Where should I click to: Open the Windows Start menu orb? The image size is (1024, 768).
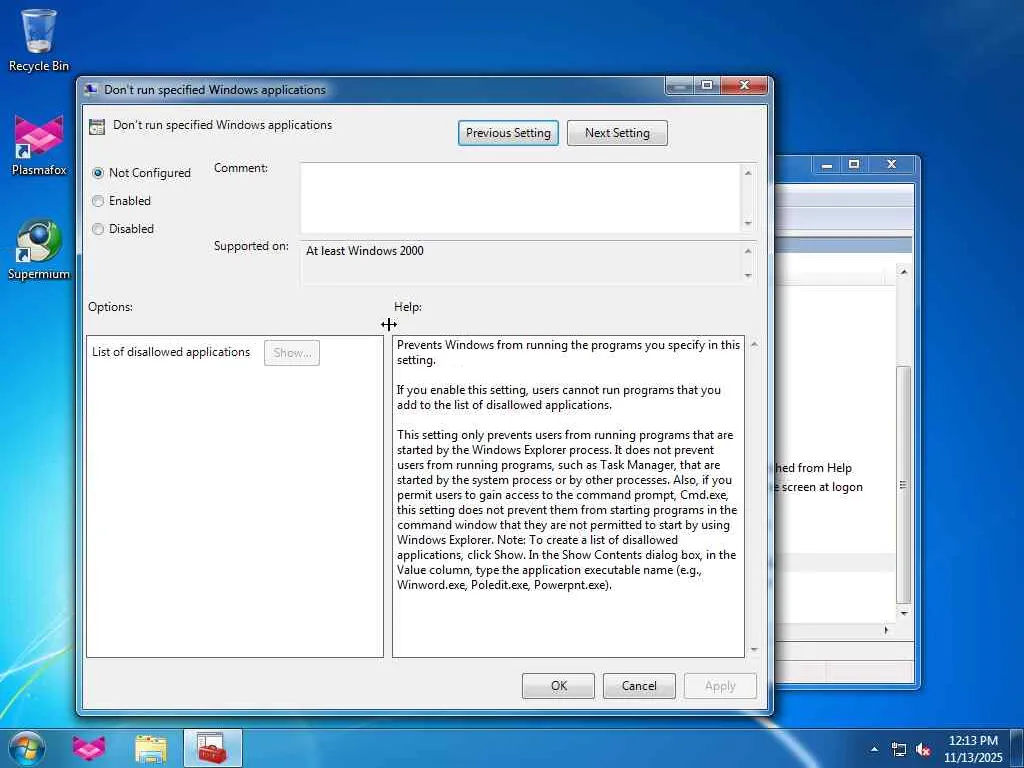pyautogui.click(x=27, y=748)
